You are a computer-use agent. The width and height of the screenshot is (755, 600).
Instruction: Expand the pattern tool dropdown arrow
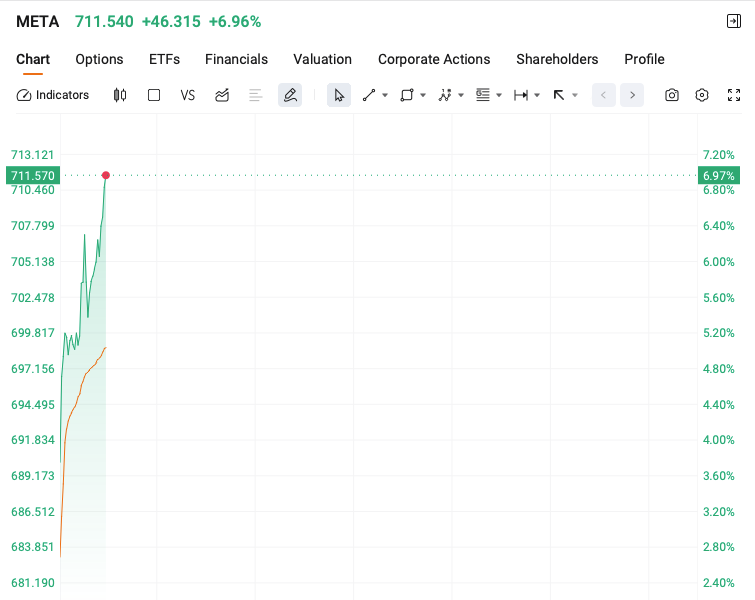coord(461,95)
